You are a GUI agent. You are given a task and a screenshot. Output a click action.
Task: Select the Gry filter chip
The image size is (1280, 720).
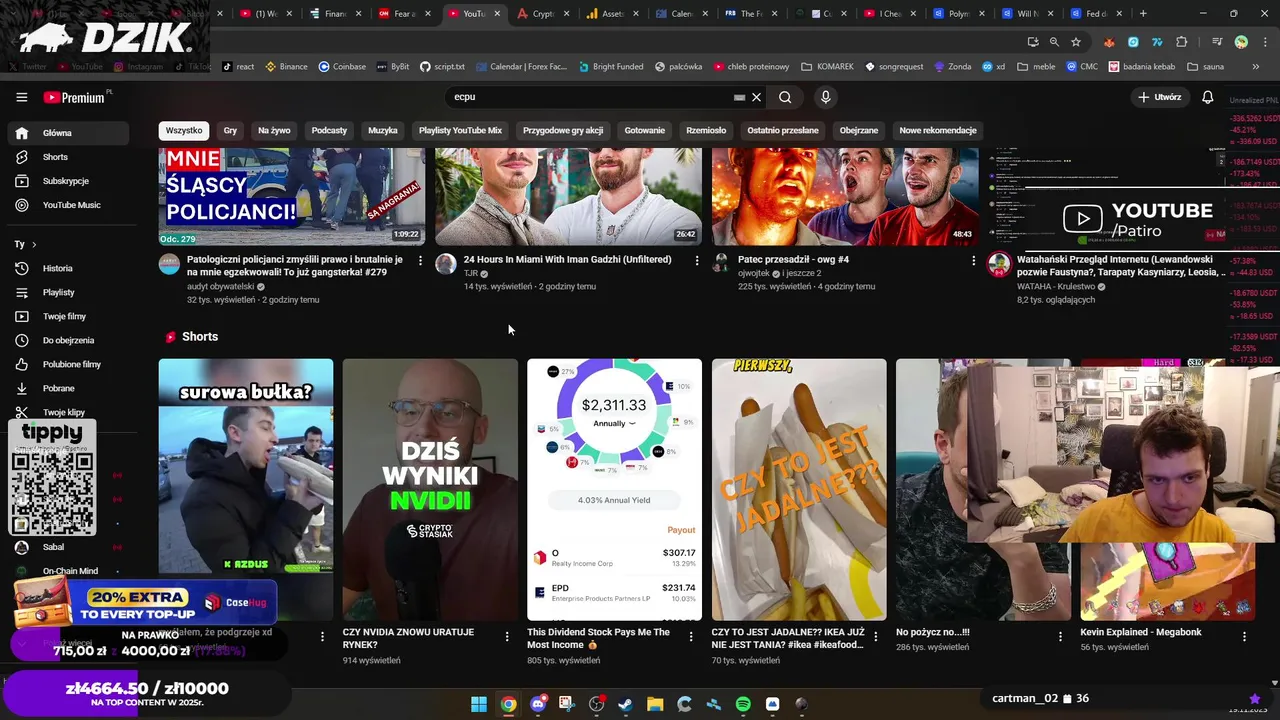[230, 130]
